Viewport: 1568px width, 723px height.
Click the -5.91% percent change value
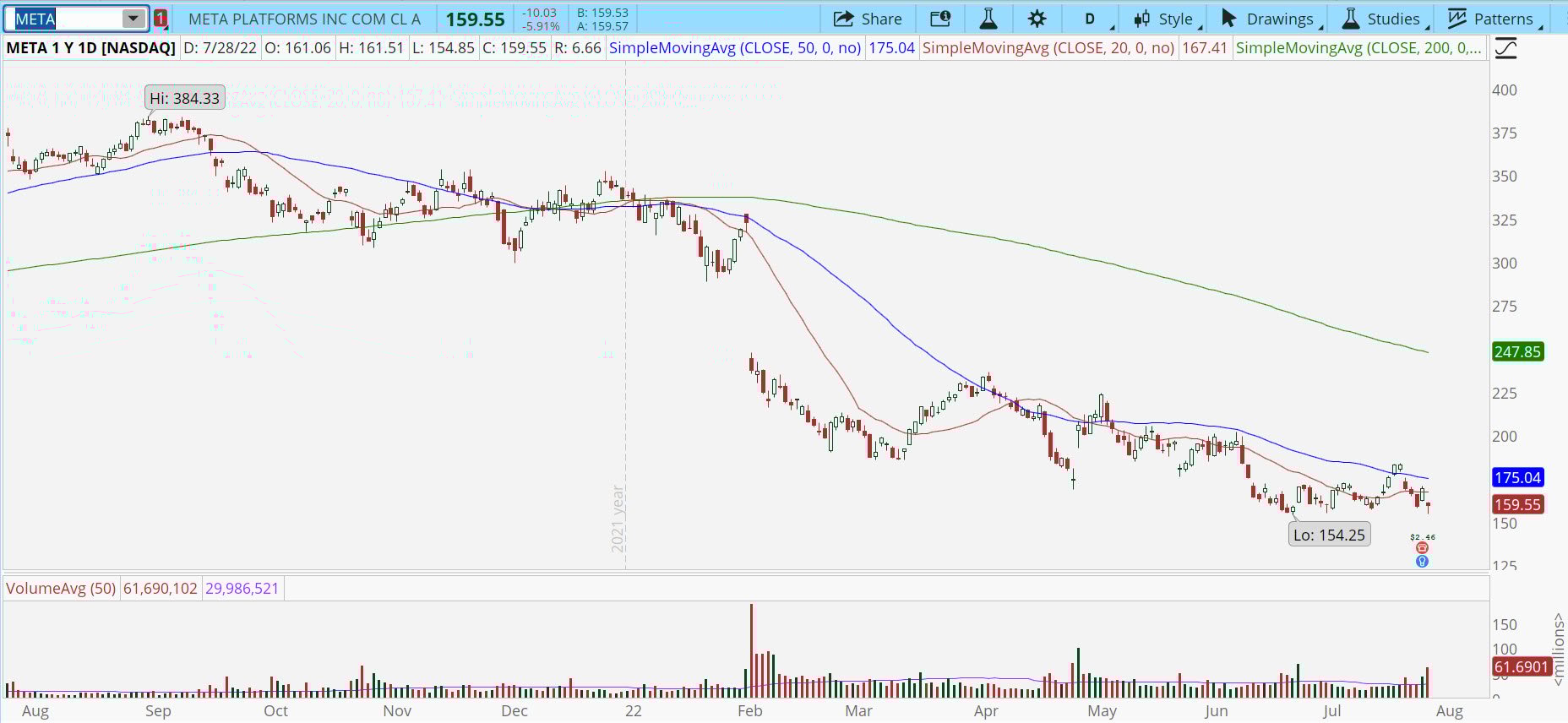pyautogui.click(x=541, y=26)
